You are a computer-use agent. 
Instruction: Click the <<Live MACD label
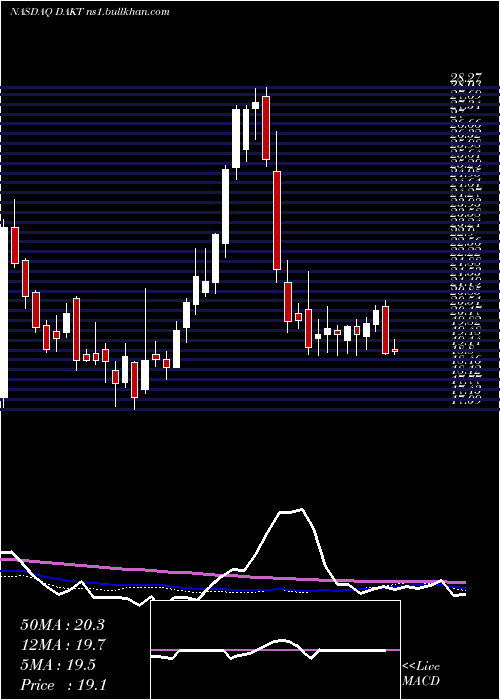click(x=421, y=674)
